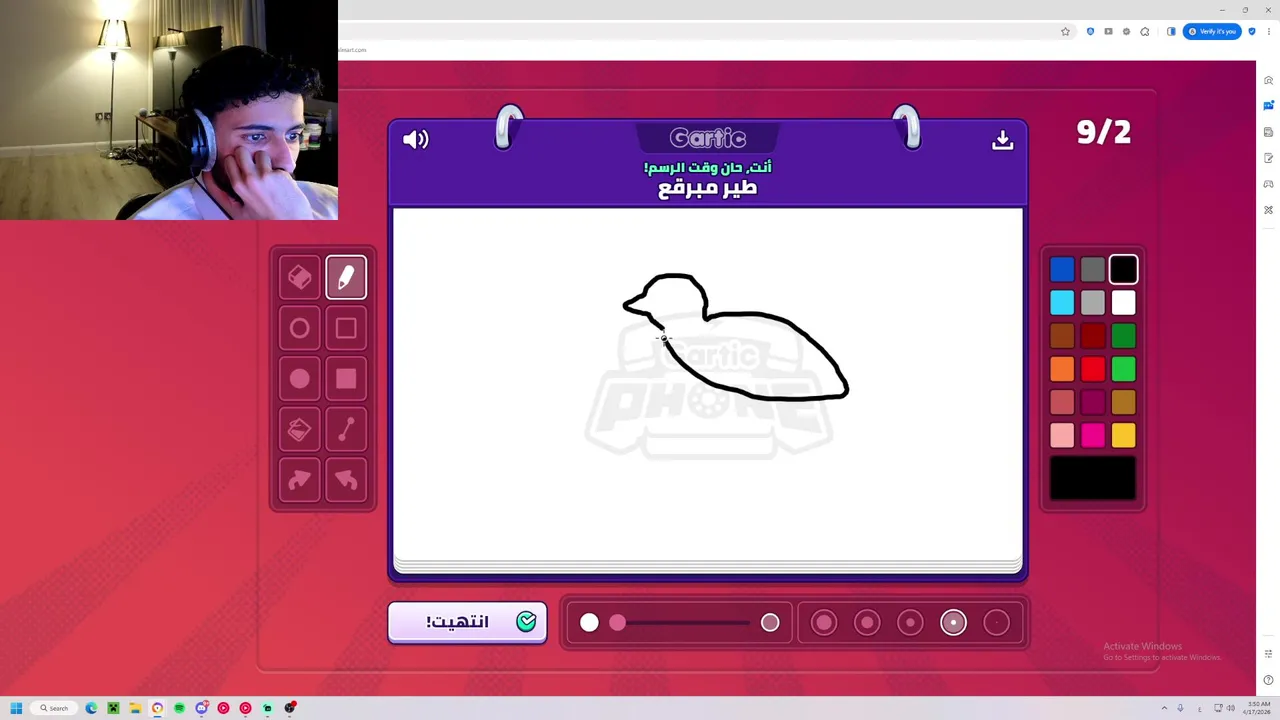Pick the light pink color swatch
The height and width of the screenshot is (720, 1280).
(1062, 435)
